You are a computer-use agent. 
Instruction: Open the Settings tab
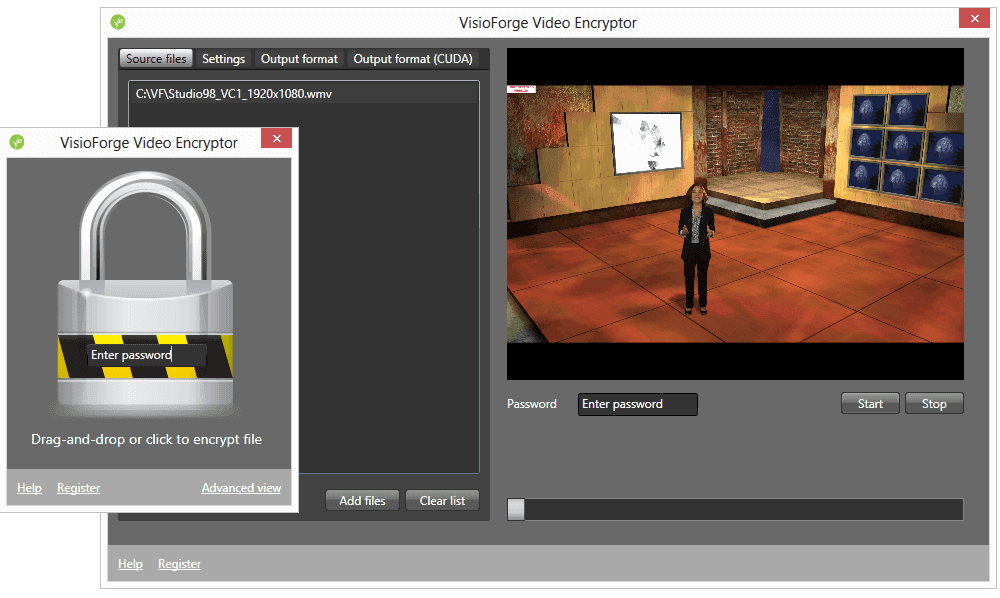coord(223,59)
